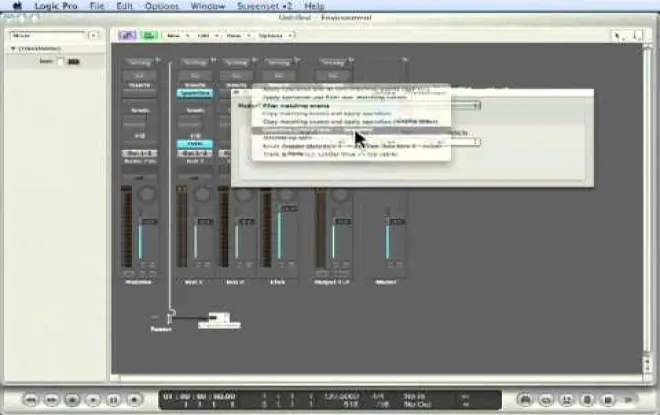The image size is (660, 415).
Task: Click the EQ button on Inst 1 strip
Action: pyautogui.click(x=195, y=76)
